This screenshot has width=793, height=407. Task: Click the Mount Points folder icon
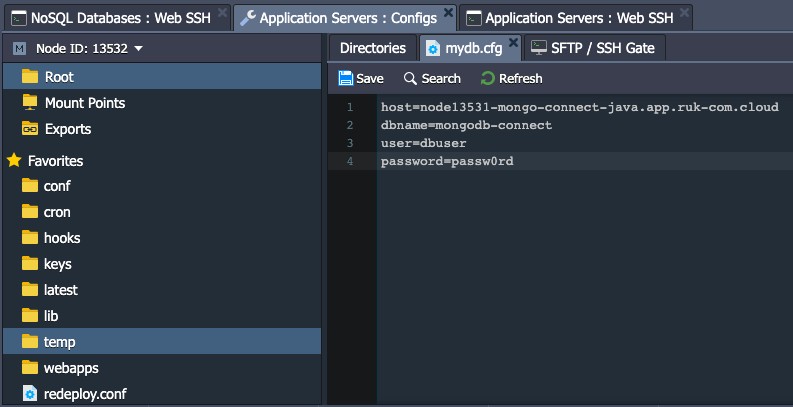pos(30,103)
